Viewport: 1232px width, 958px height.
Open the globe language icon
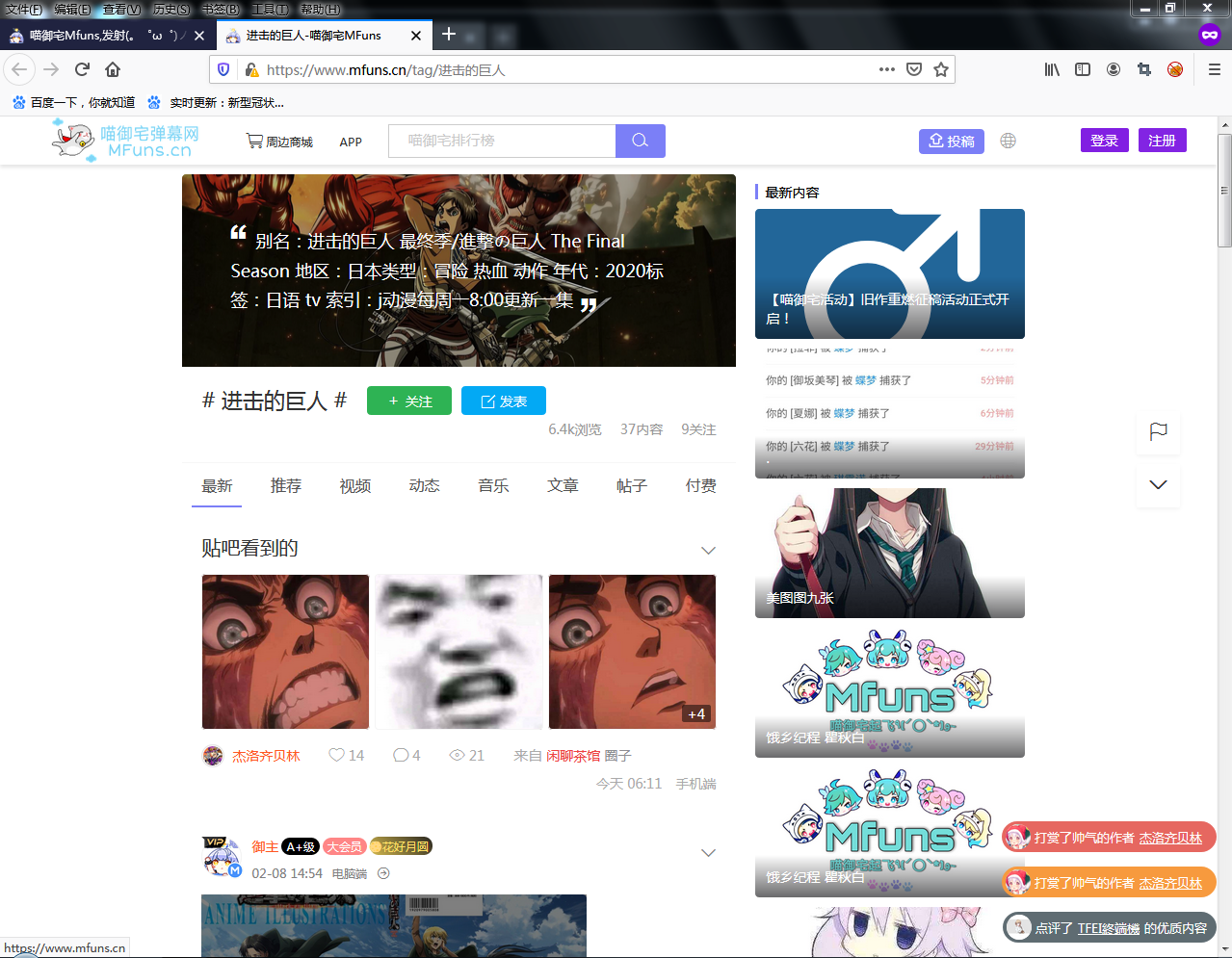click(1008, 141)
